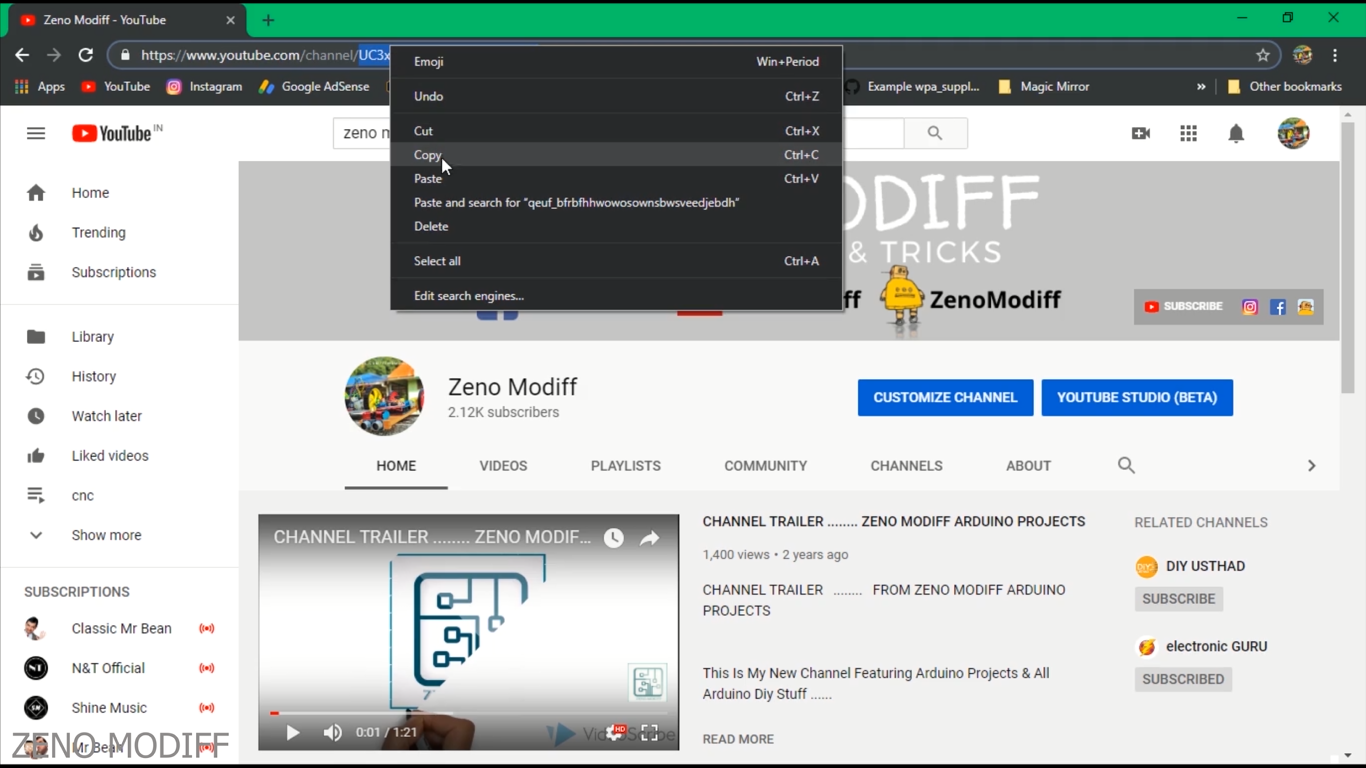The width and height of the screenshot is (1366, 768).
Task: Show more channel tabs with right chevron
Action: (x=1312, y=466)
